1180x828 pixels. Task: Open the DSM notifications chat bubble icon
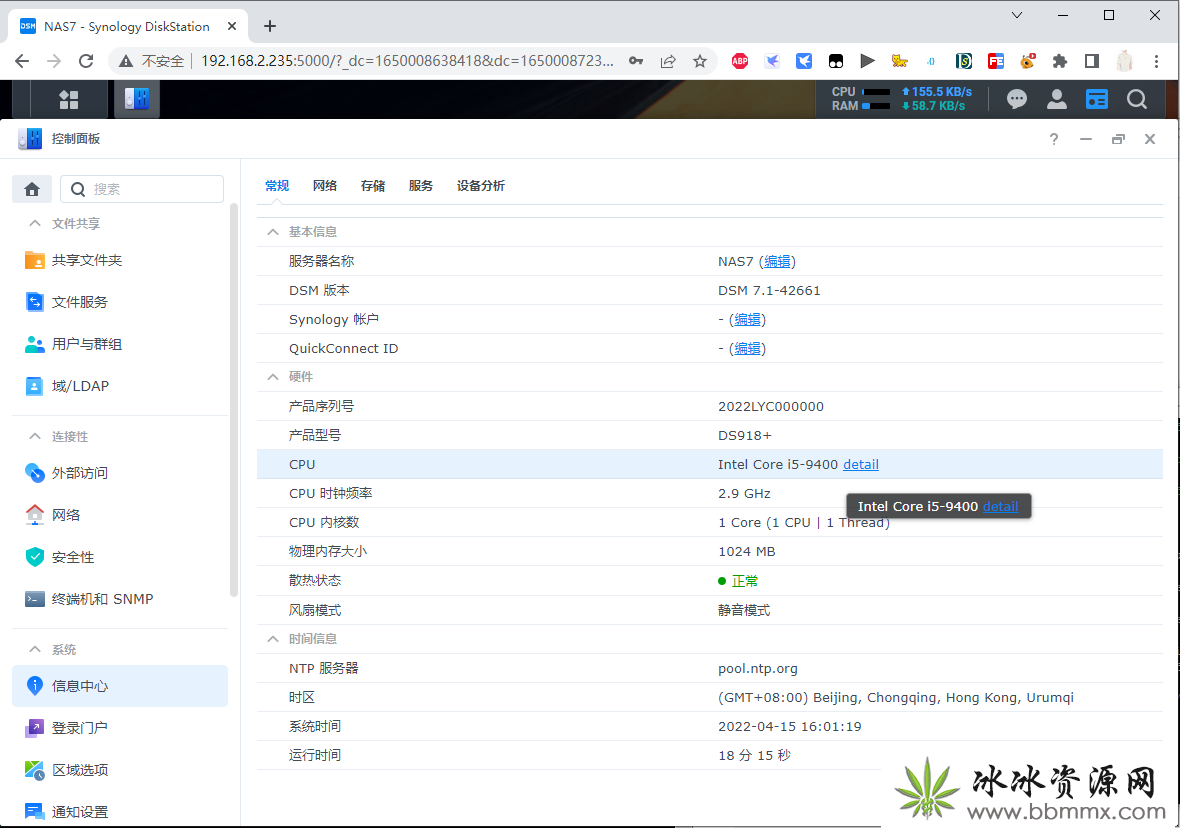coord(1017,99)
